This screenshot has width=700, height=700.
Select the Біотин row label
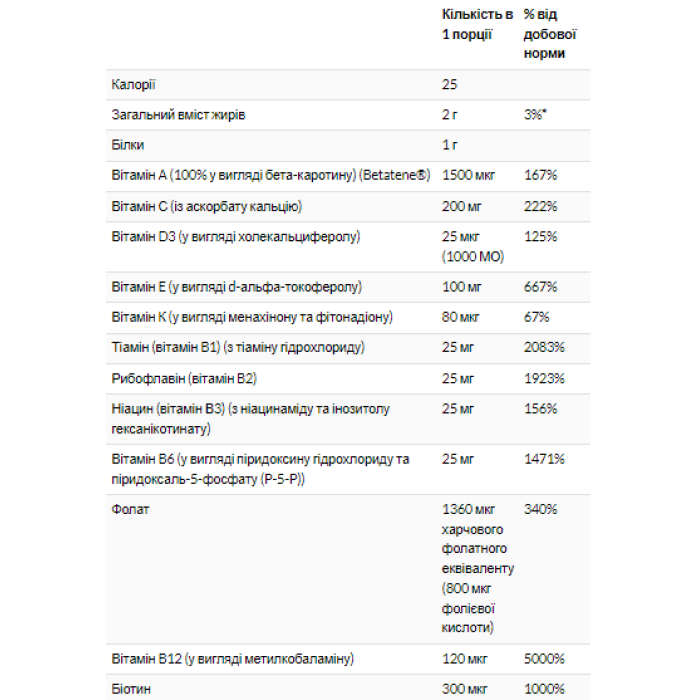pos(130,689)
